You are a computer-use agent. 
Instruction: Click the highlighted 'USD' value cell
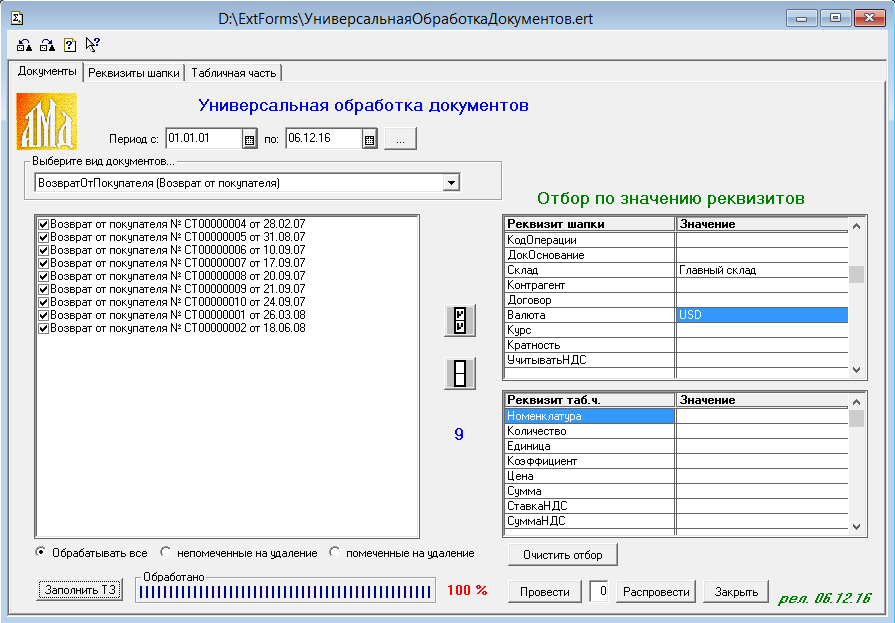tap(762, 315)
